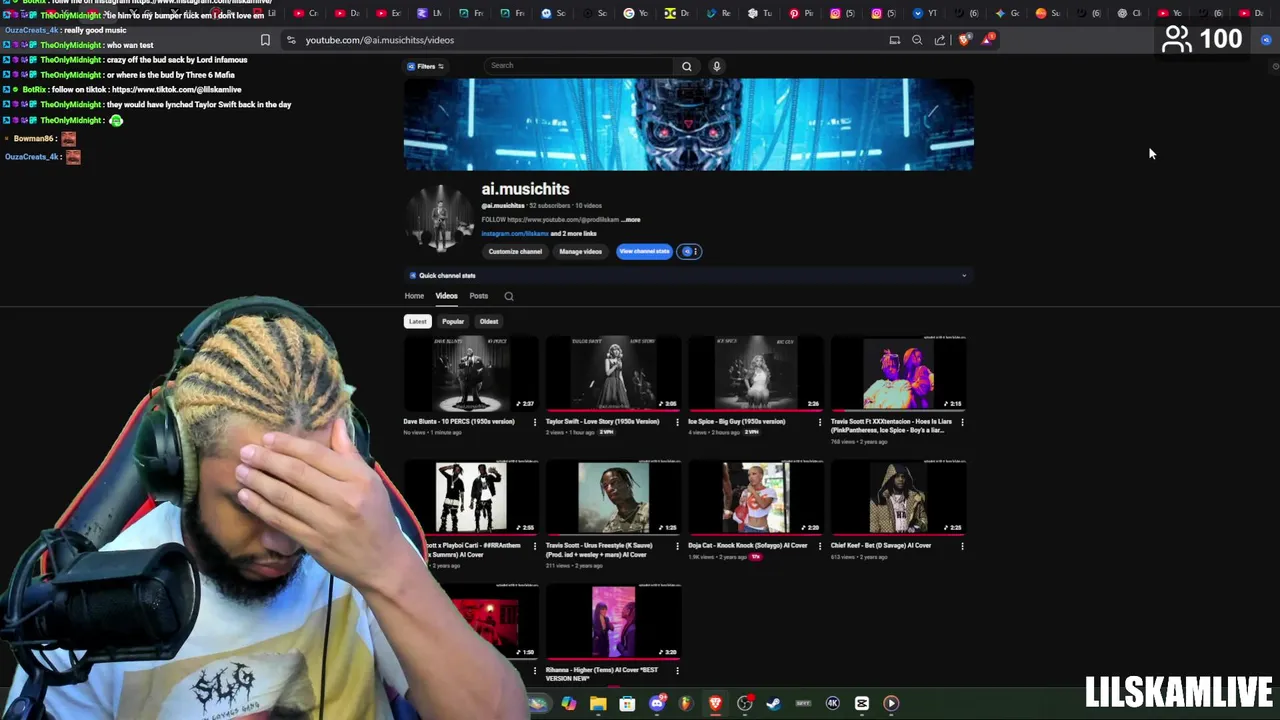Click the YouTube search input field

580,66
